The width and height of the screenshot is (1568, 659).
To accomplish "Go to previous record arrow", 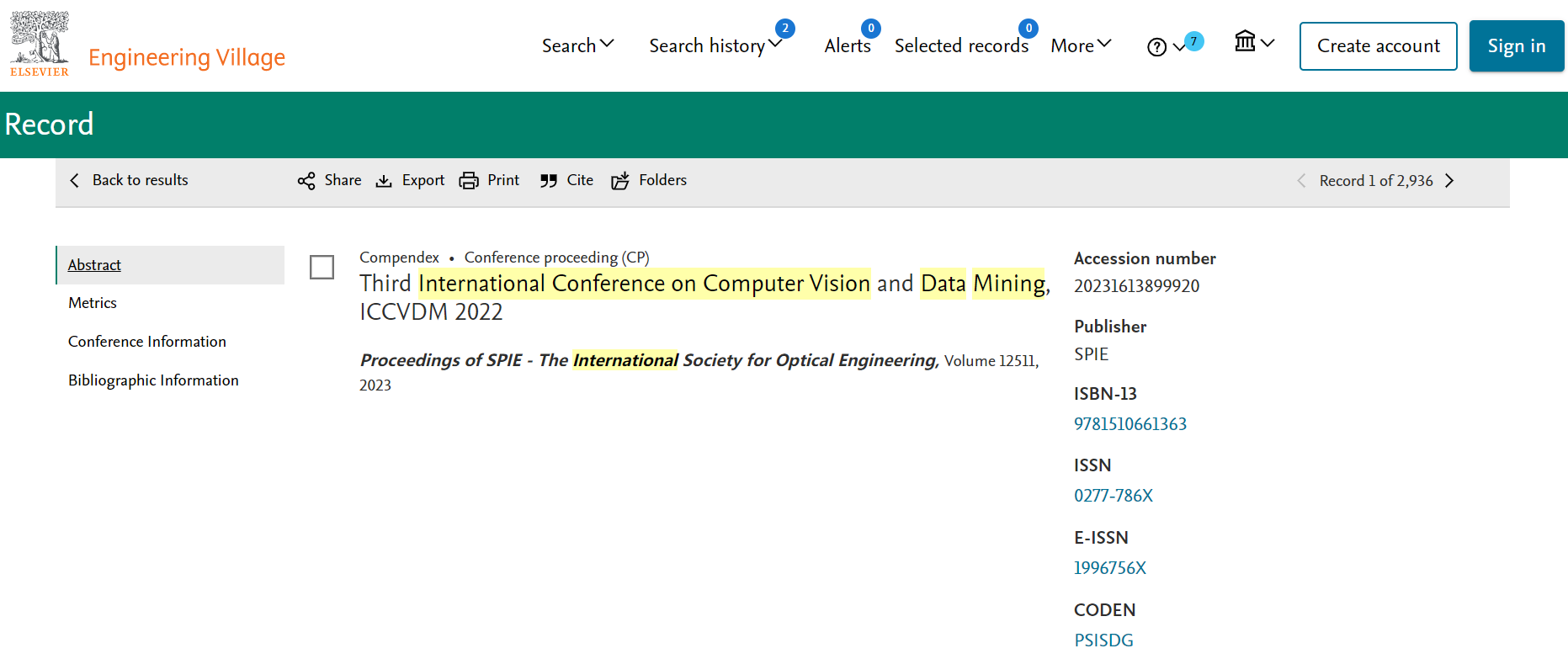I will point(1301,181).
